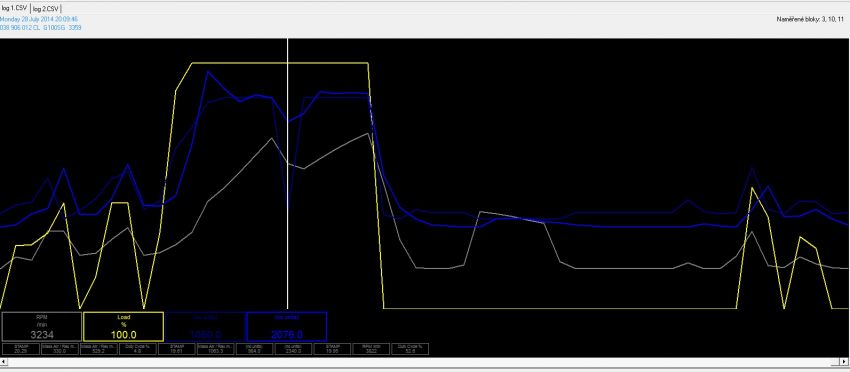This screenshot has width=850, height=372.
Task: Toggle the bright blue 2076.0 channel box
Action: [287, 326]
